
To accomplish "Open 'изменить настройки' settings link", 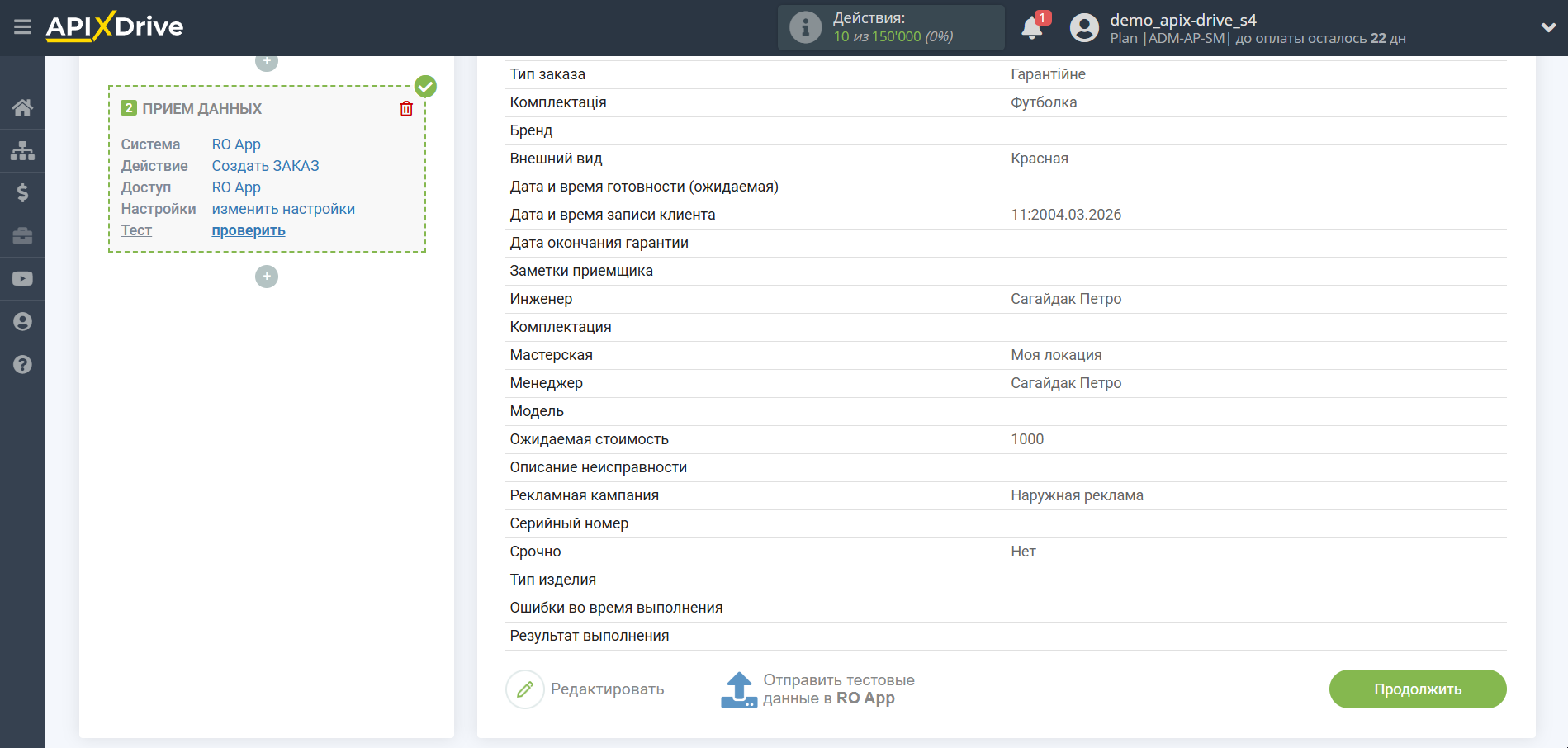I will point(282,209).
